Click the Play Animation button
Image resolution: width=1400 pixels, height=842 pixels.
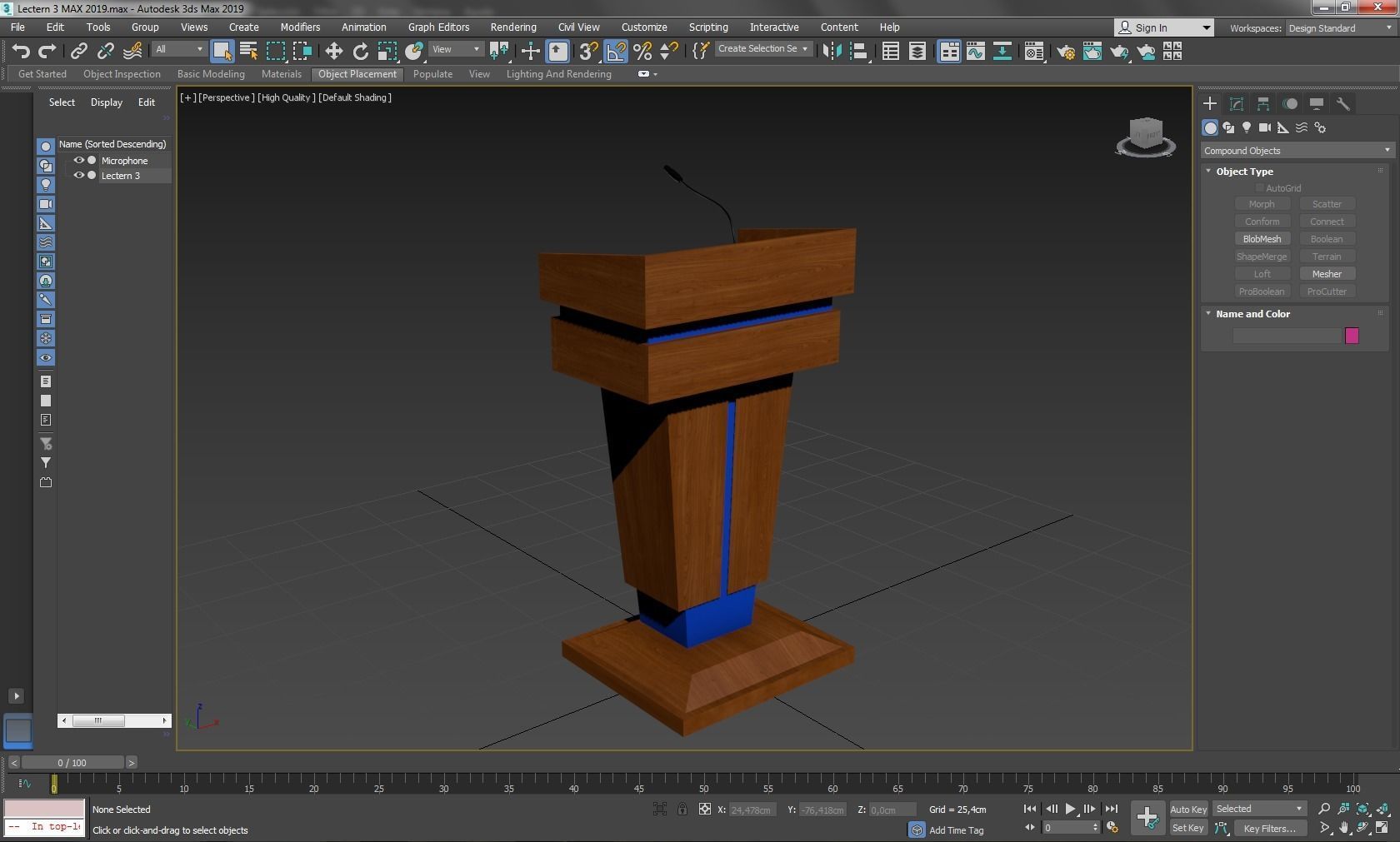click(1070, 809)
